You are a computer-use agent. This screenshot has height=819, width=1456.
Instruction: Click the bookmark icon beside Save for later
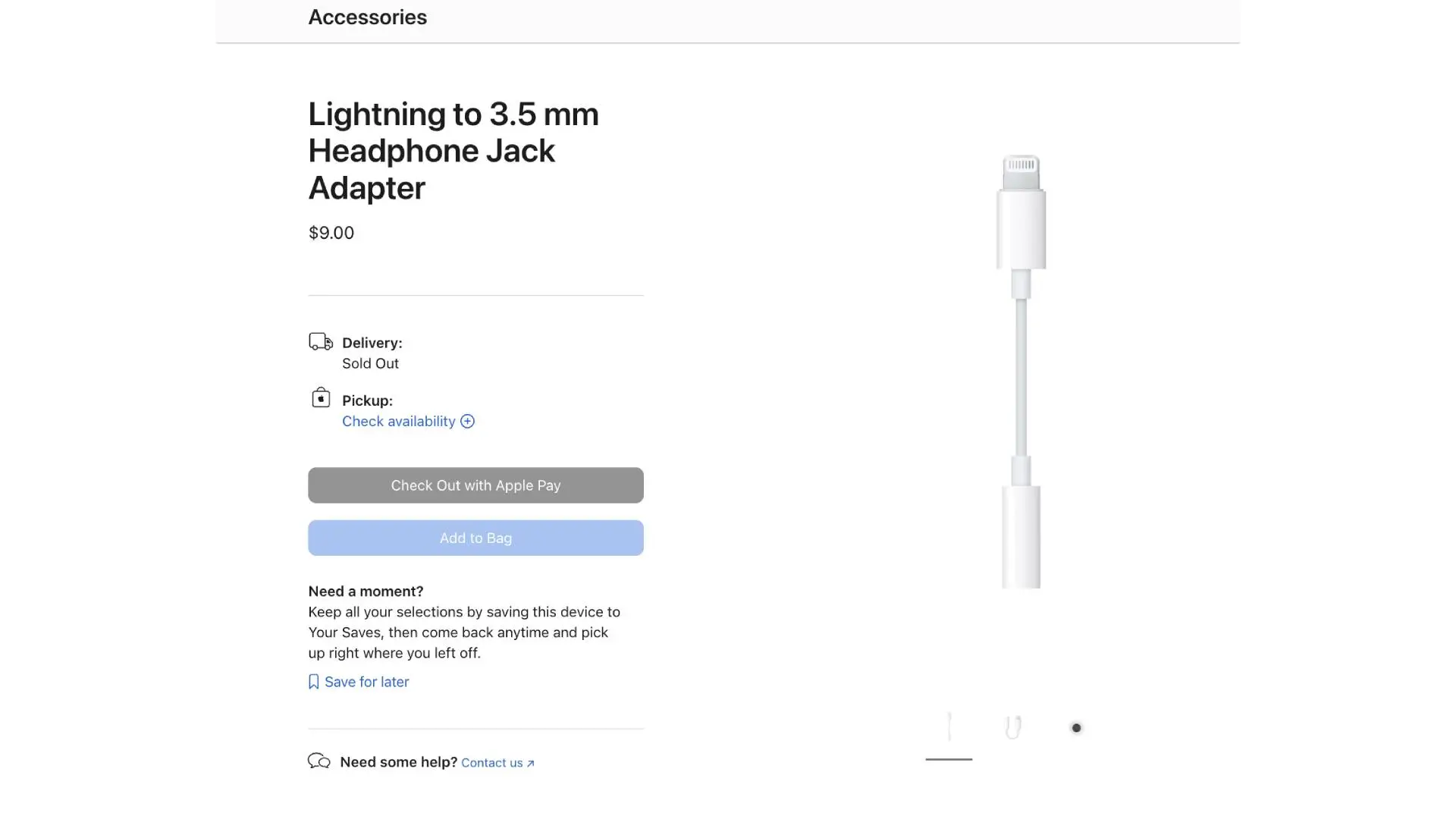pos(313,682)
